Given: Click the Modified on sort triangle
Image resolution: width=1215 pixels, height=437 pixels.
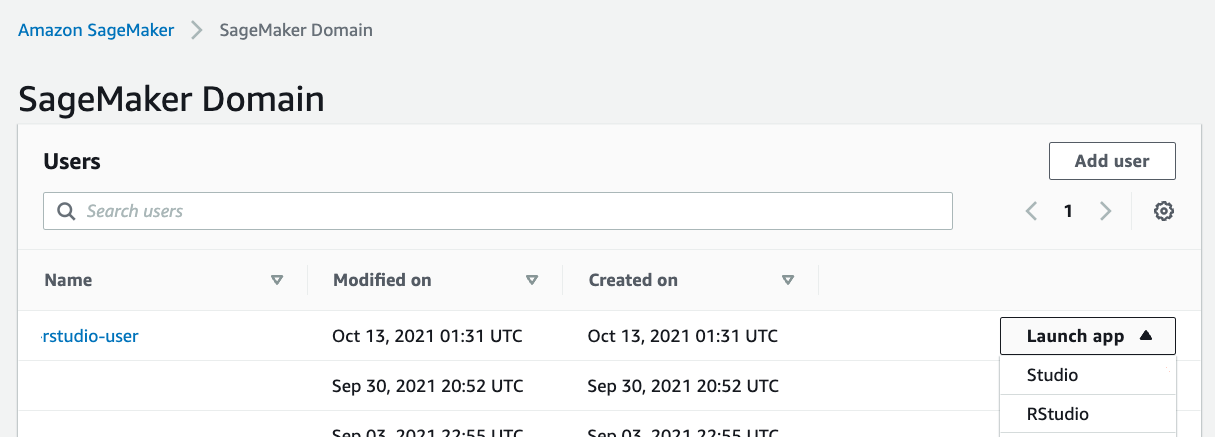Looking at the screenshot, I should tap(532, 280).
